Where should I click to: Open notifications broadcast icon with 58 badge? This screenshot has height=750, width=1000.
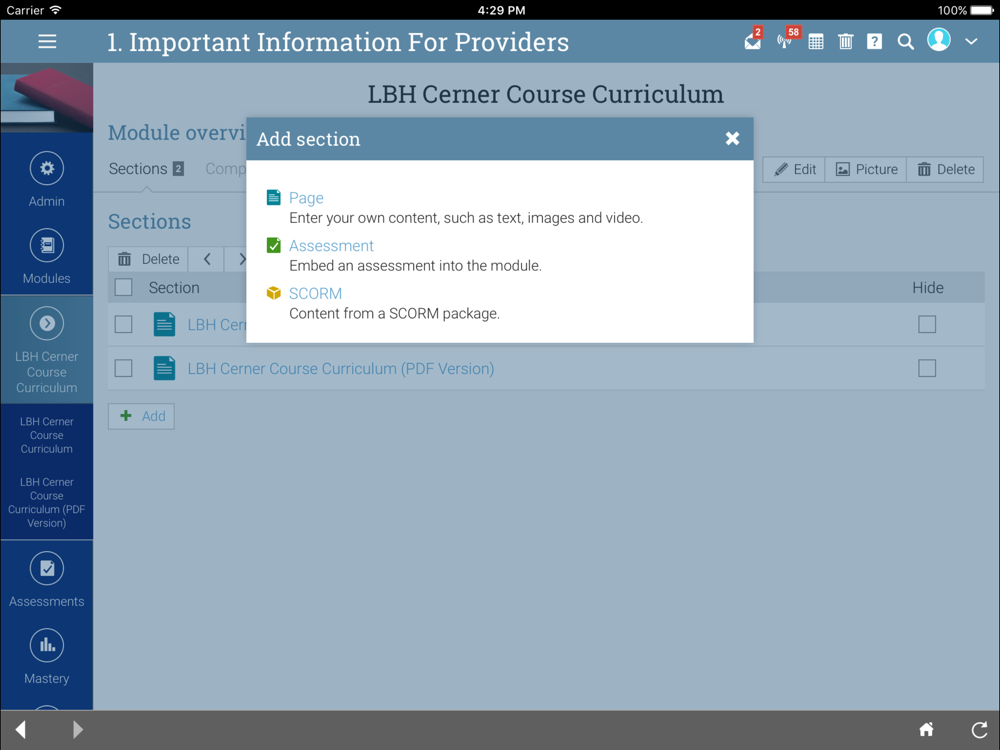[x=786, y=40]
